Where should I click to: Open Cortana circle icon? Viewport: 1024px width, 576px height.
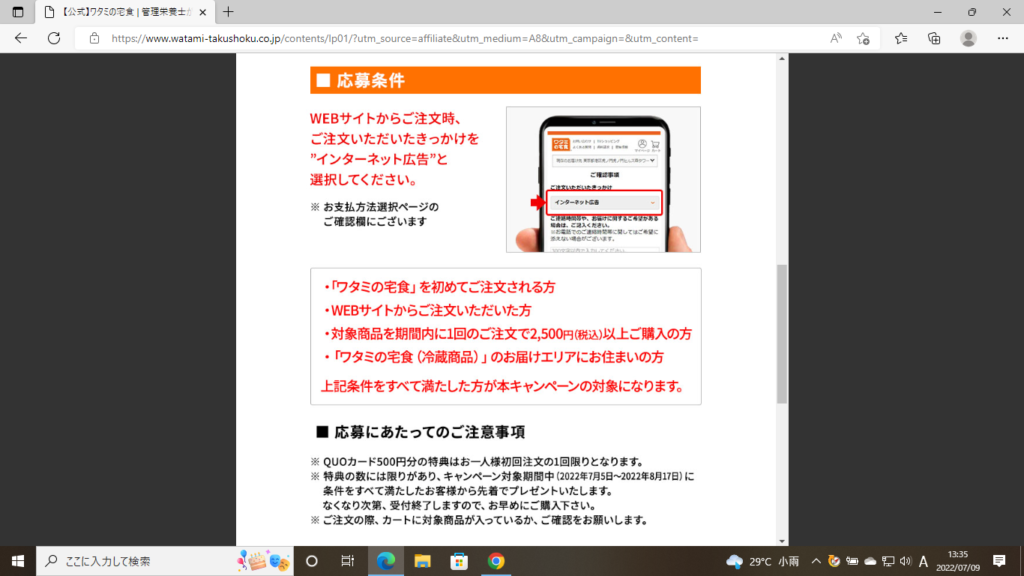coord(312,561)
